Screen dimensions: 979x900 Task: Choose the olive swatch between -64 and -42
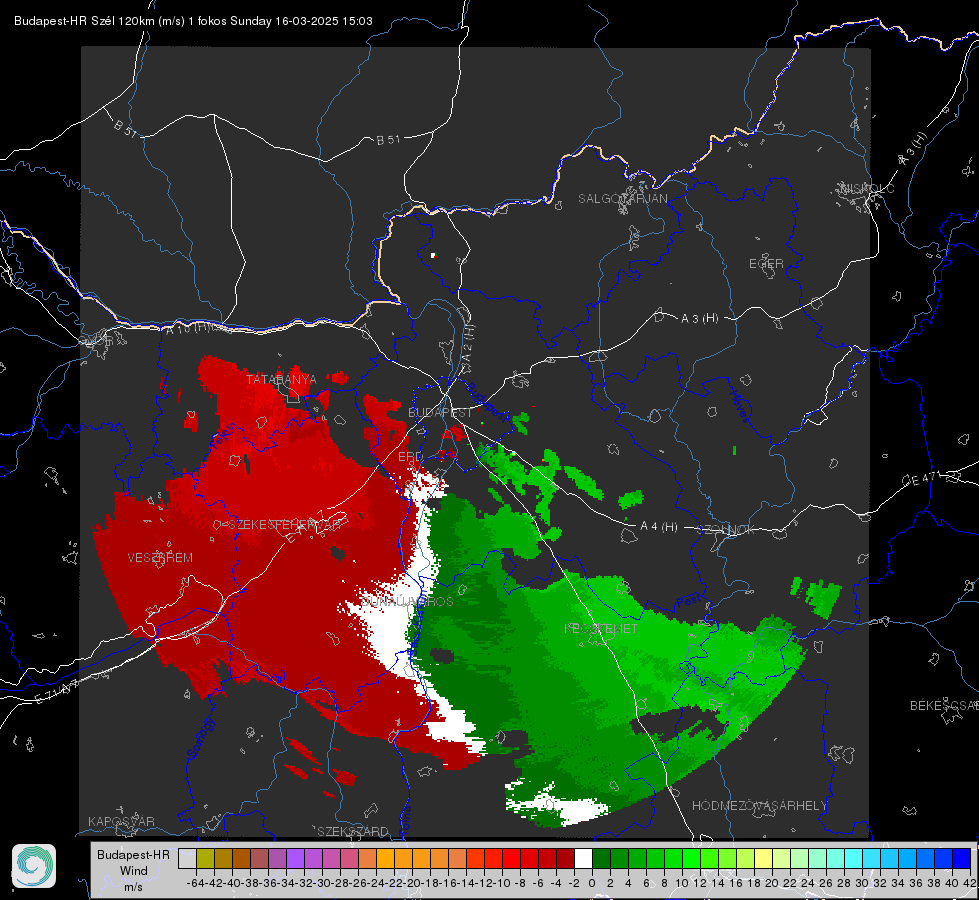205,858
